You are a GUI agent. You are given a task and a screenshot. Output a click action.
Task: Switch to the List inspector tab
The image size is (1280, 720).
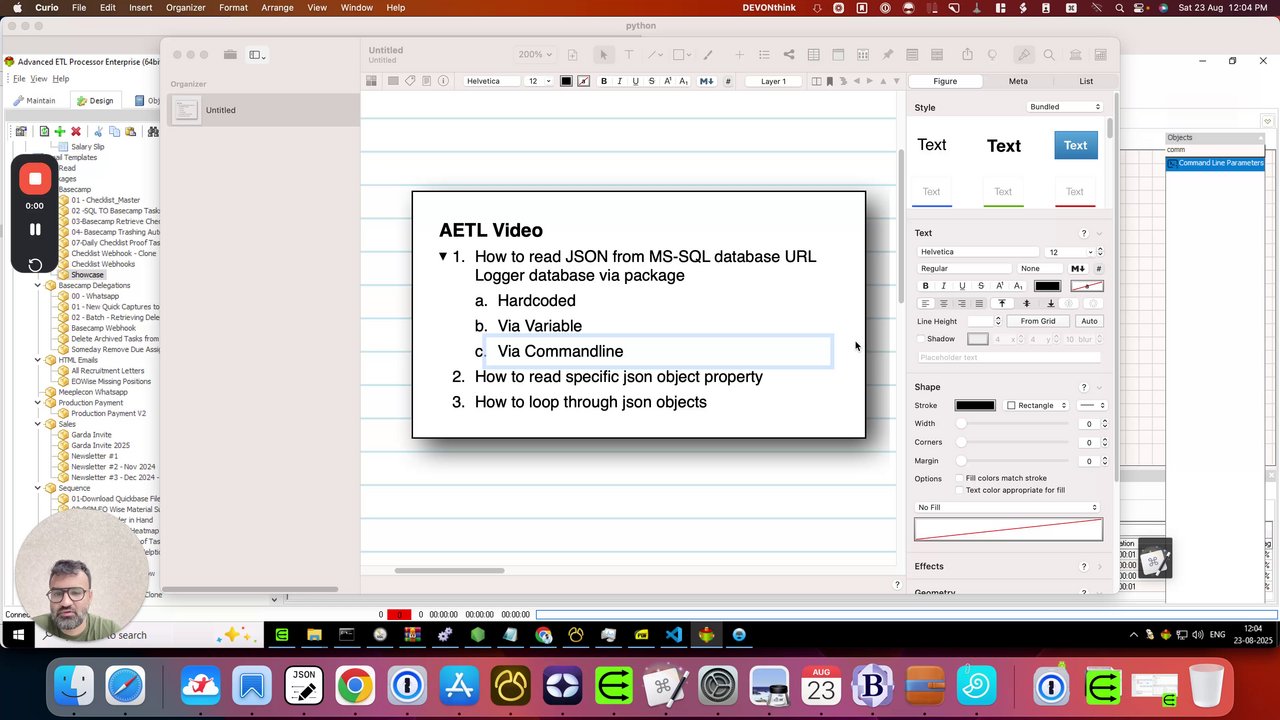click(x=1086, y=81)
